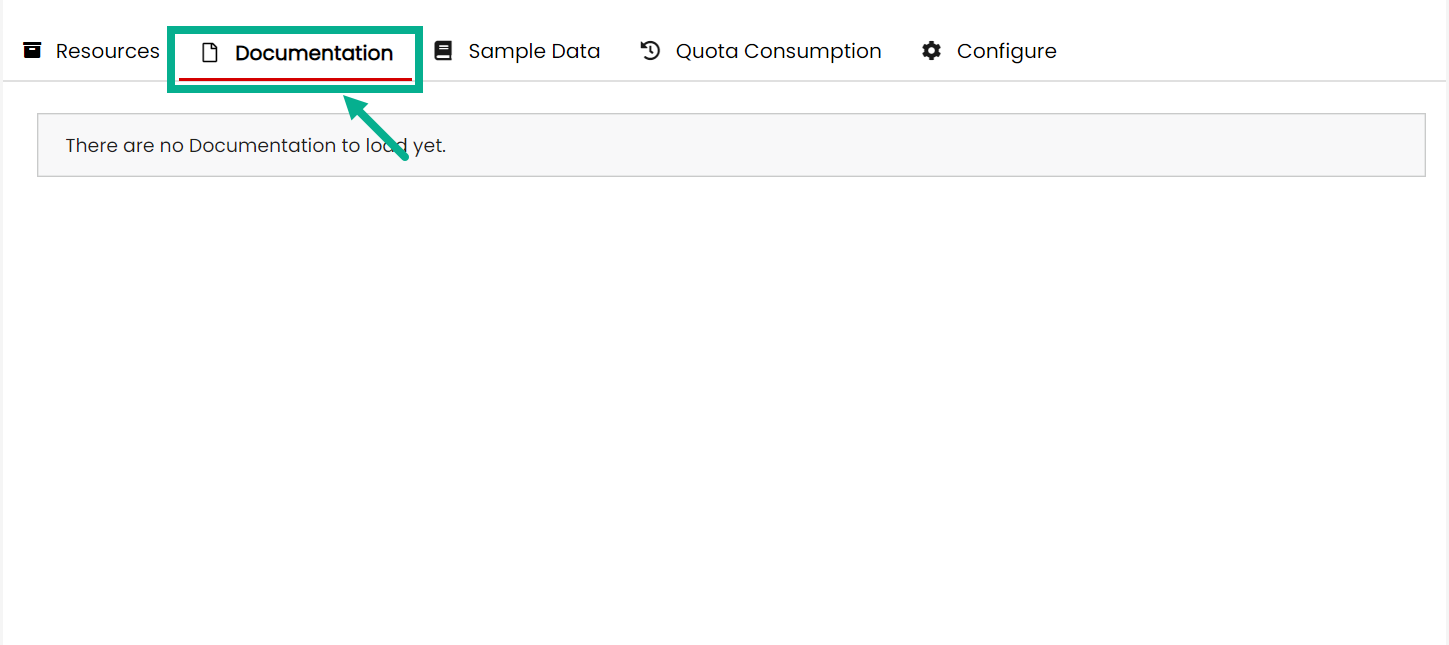Click the Resources archive box icon

pos(33,50)
